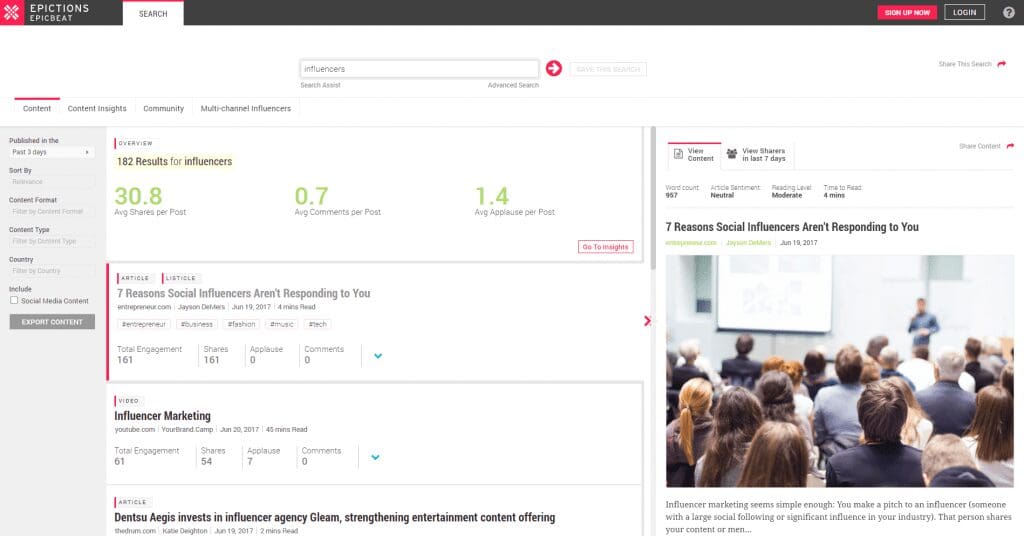Click the 30.8 Avg Shares value
This screenshot has width=1024, height=536.
coord(138,196)
